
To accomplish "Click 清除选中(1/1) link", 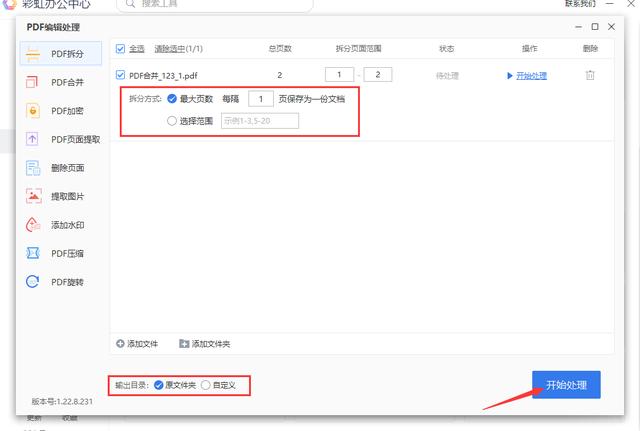I will 178,49.
